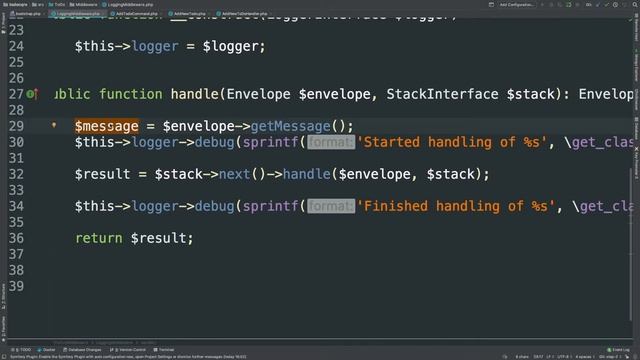
Task: Click the build project icon left of Add Configuration
Action: 491,4
